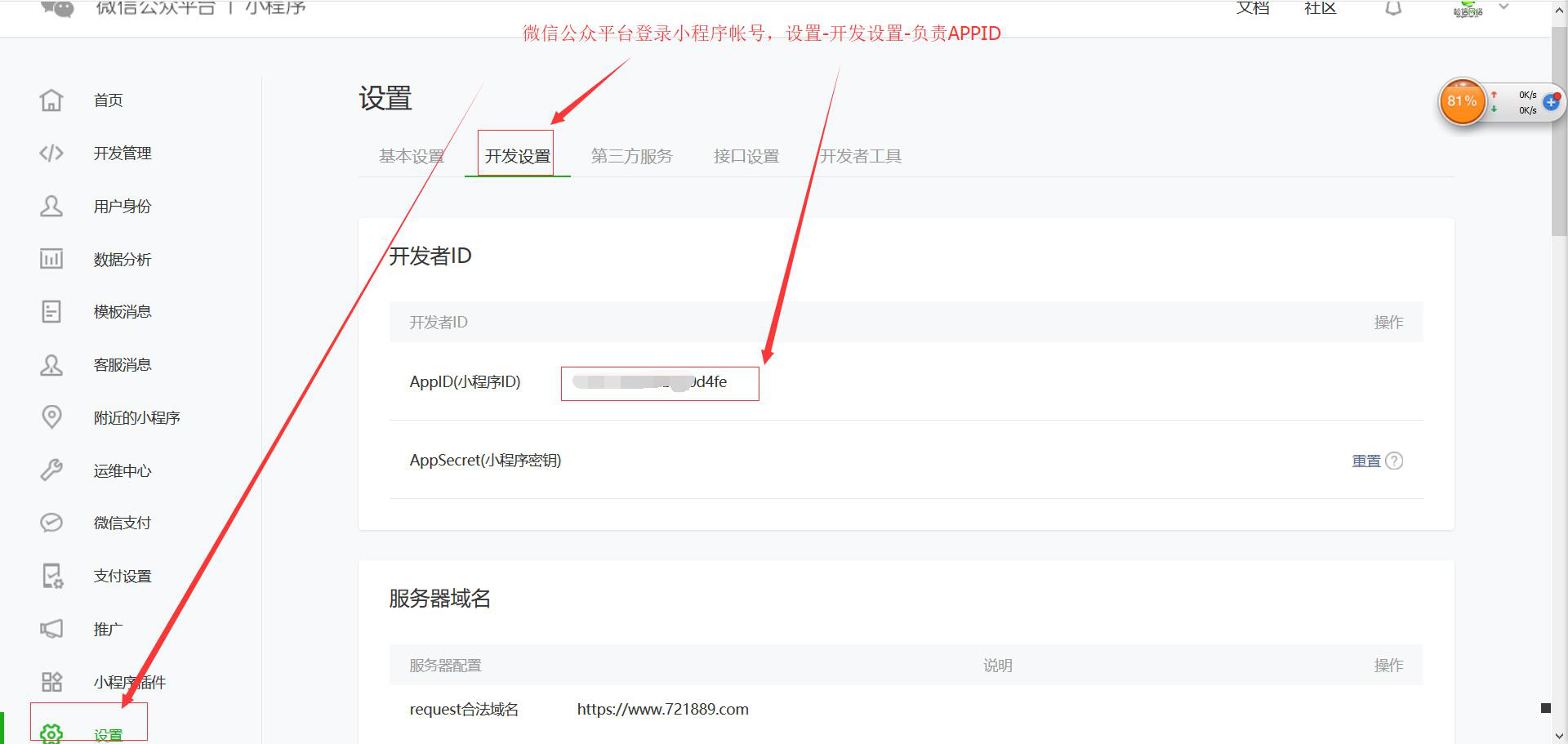Click the WeChat logo in the header
Image resolution: width=1568 pixels, height=744 pixels.
click(57, 8)
